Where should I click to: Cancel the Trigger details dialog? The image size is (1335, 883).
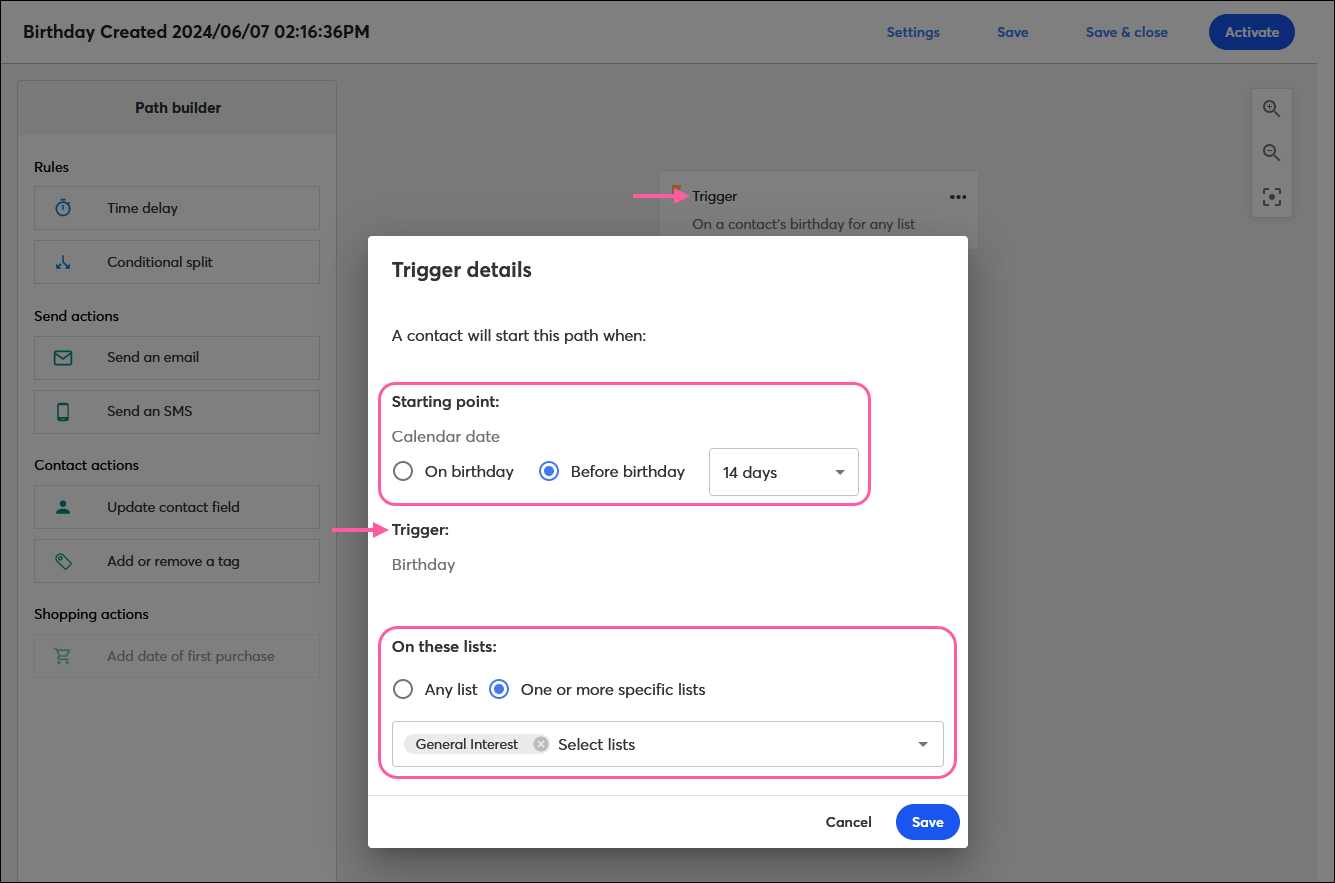pos(848,822)
